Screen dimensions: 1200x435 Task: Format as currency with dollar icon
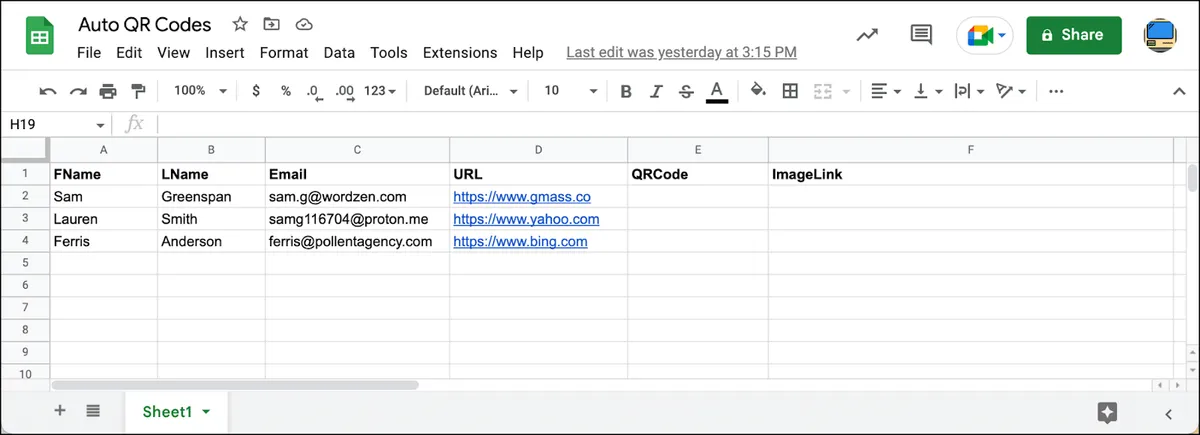[x=256, y=91]
